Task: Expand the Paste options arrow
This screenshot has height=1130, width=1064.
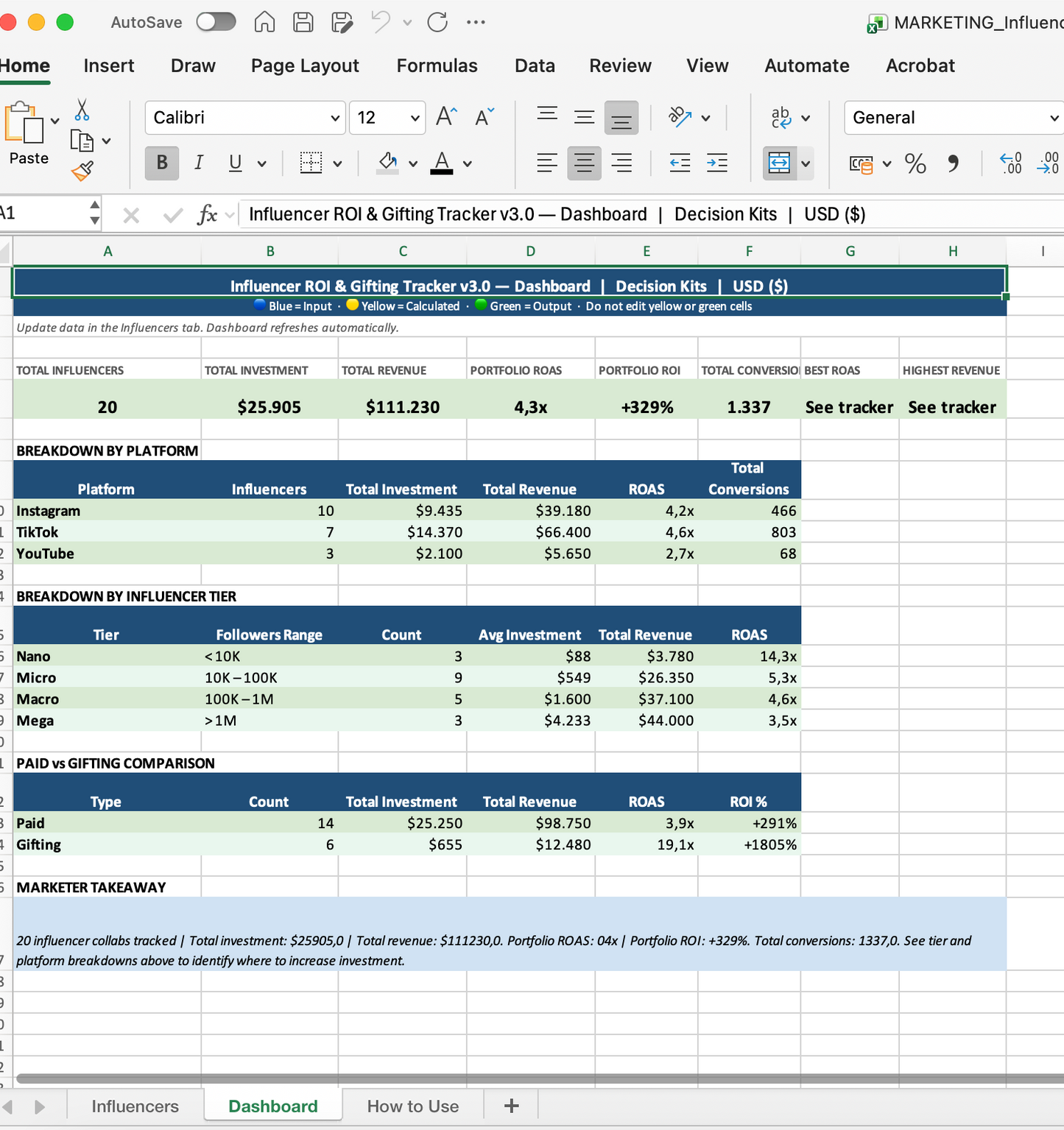Action: 54,121
